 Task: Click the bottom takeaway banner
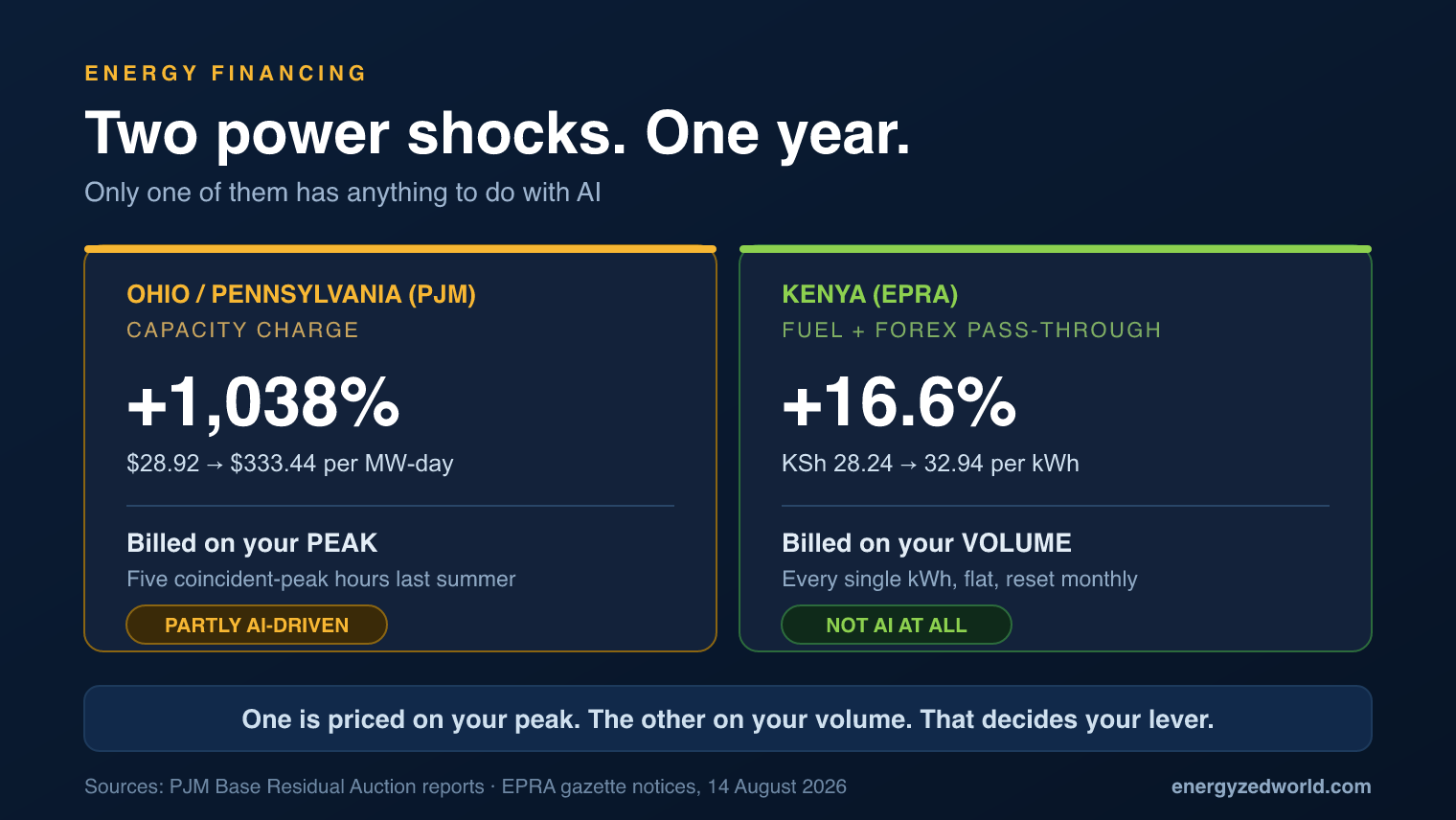[728, 718]
